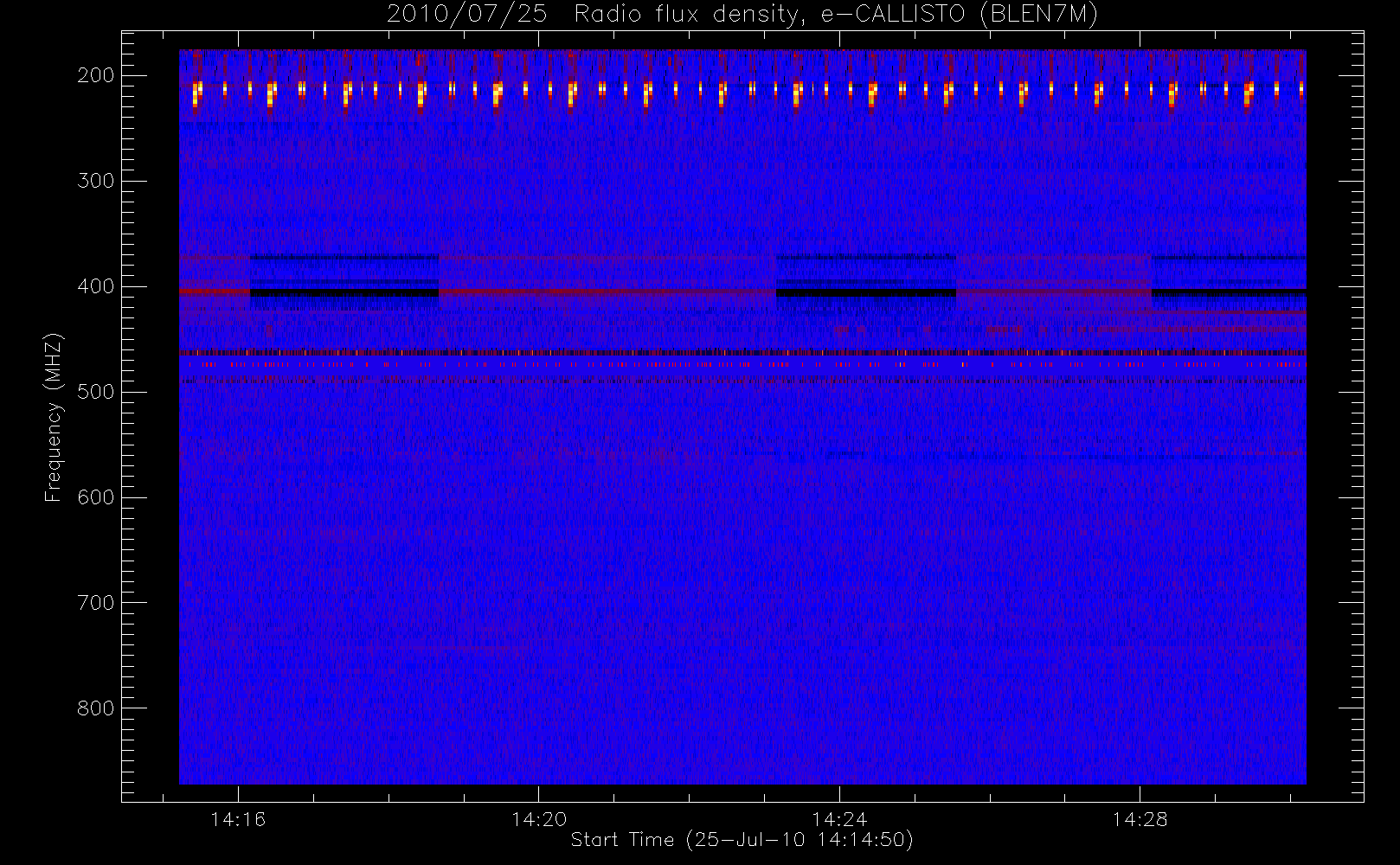The image size is (1400, 865).
Task: Click the 500 frequency tick label
Action: 96,392
